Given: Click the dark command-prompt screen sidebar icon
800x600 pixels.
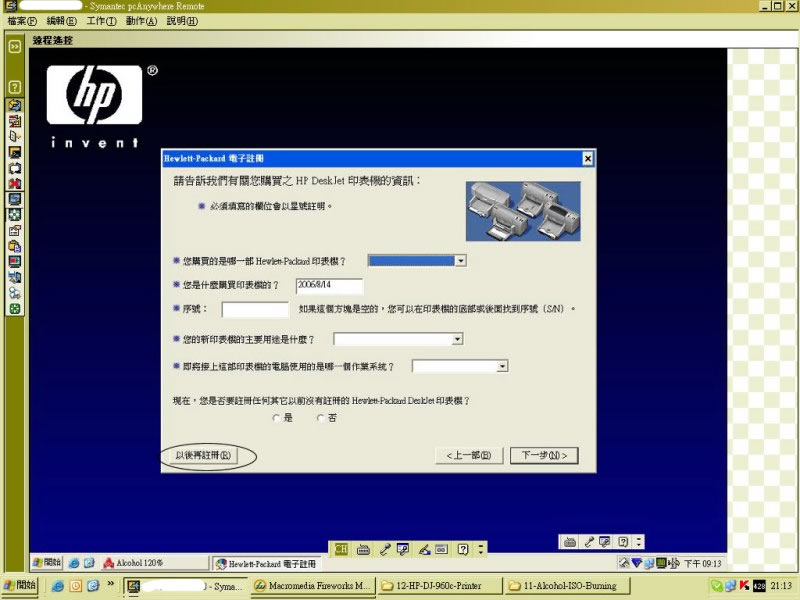Looking at the screenshot, I should pyautogui.click(x=15, y=152).
